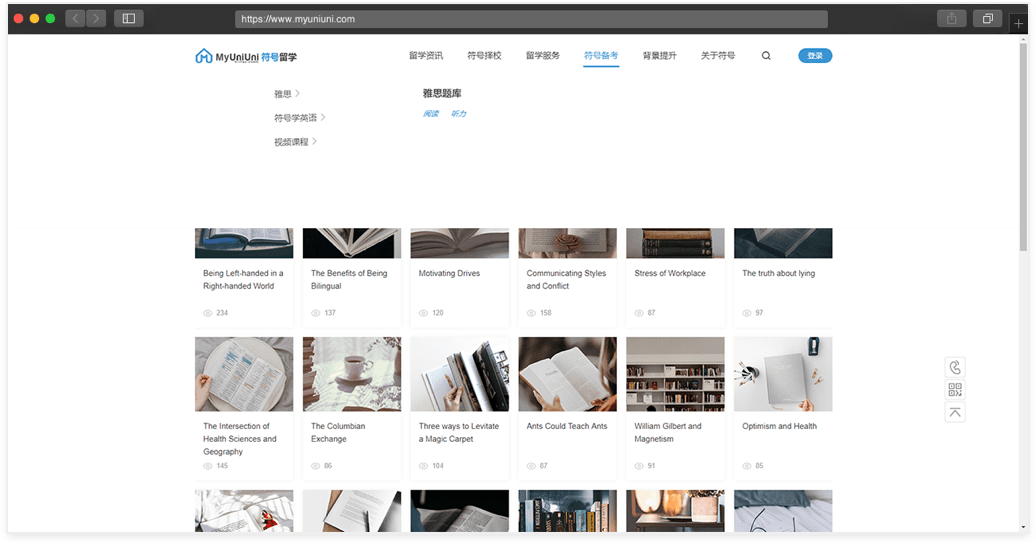Click the browser share icon
Viewport: 1036px width, 544px height.
pos(951,18)
